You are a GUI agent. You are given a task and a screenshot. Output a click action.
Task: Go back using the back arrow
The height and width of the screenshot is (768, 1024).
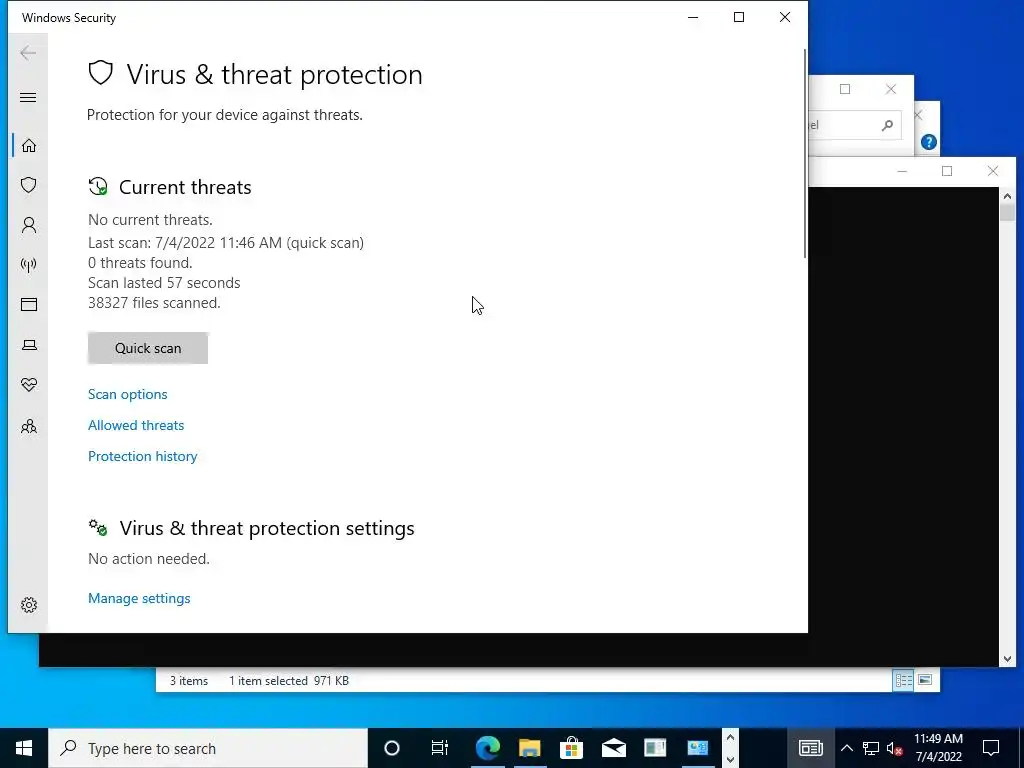(28, 53)
